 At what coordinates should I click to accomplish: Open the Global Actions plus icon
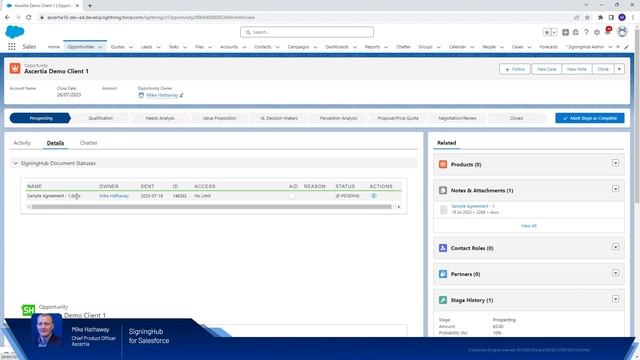coord(565,32)
